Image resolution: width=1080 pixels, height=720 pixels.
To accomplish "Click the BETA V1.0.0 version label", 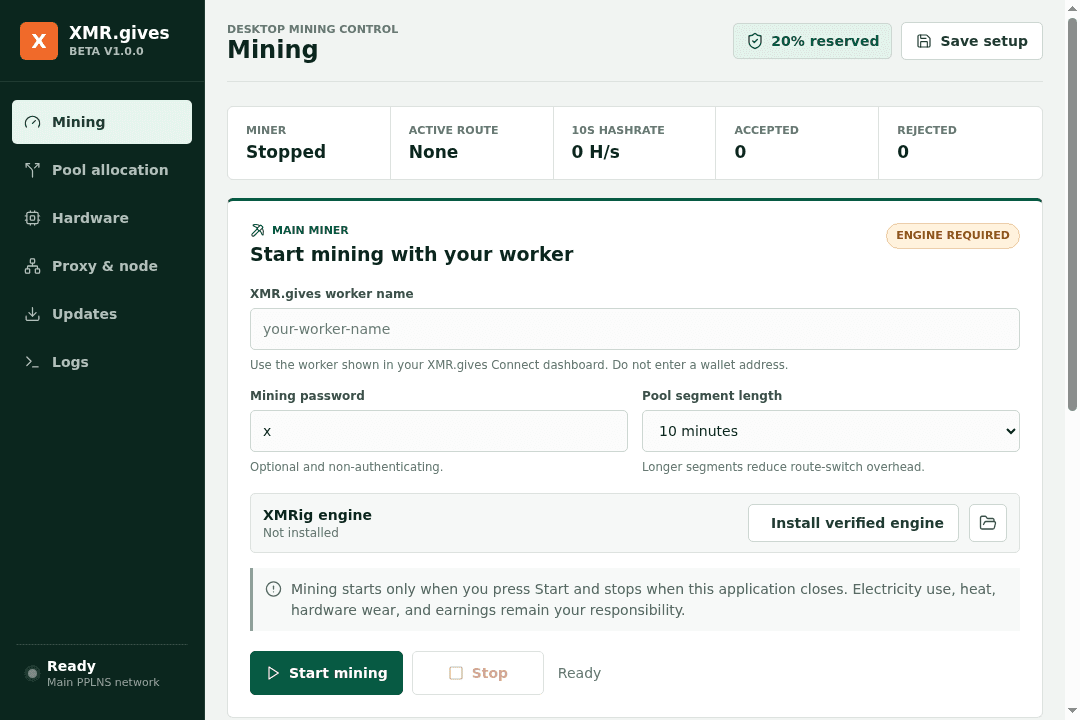I will tap(106, 51).
